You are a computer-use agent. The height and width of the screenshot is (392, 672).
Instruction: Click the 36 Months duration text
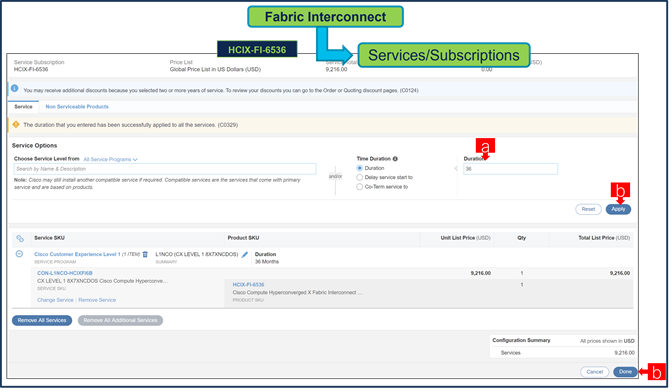pyautogui.click(x=268, y=263)
